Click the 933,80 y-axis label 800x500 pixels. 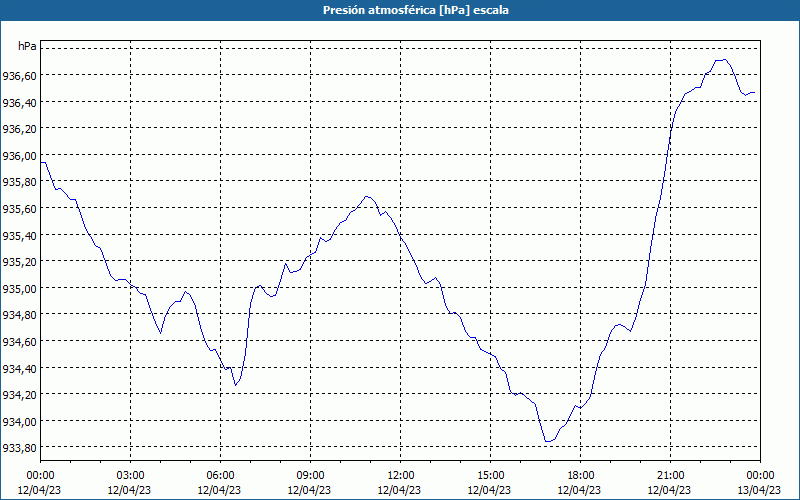tap(19, 448)
